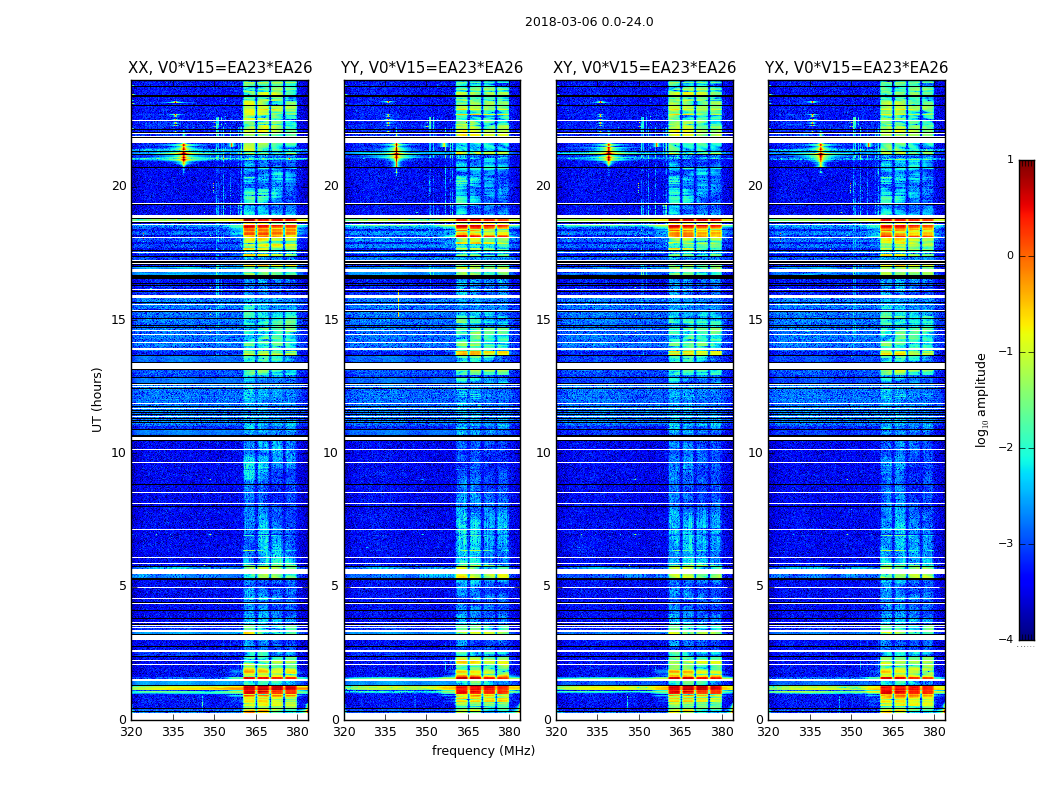Pick the dark red top of the colorbar
The height and width of the screenshot is (800, 1050).
(x=1026, y=165)
